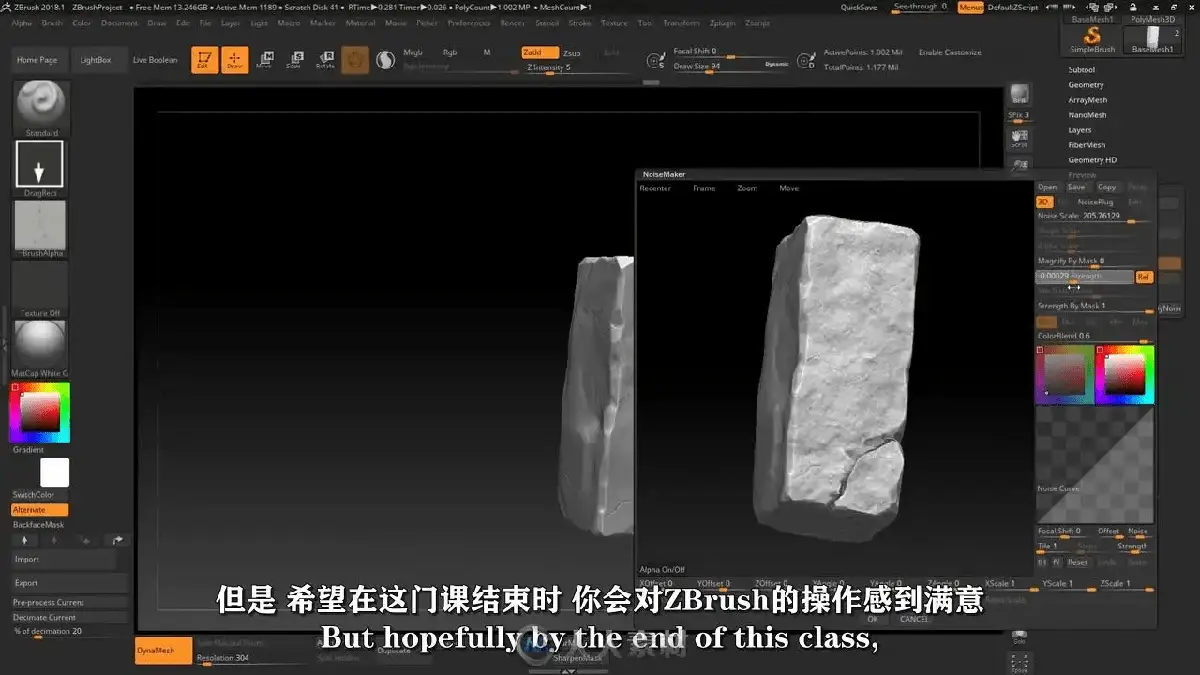Click the main color white swatch
The height and width of the screenshot is (675, 1200).
tap(54, 473)
